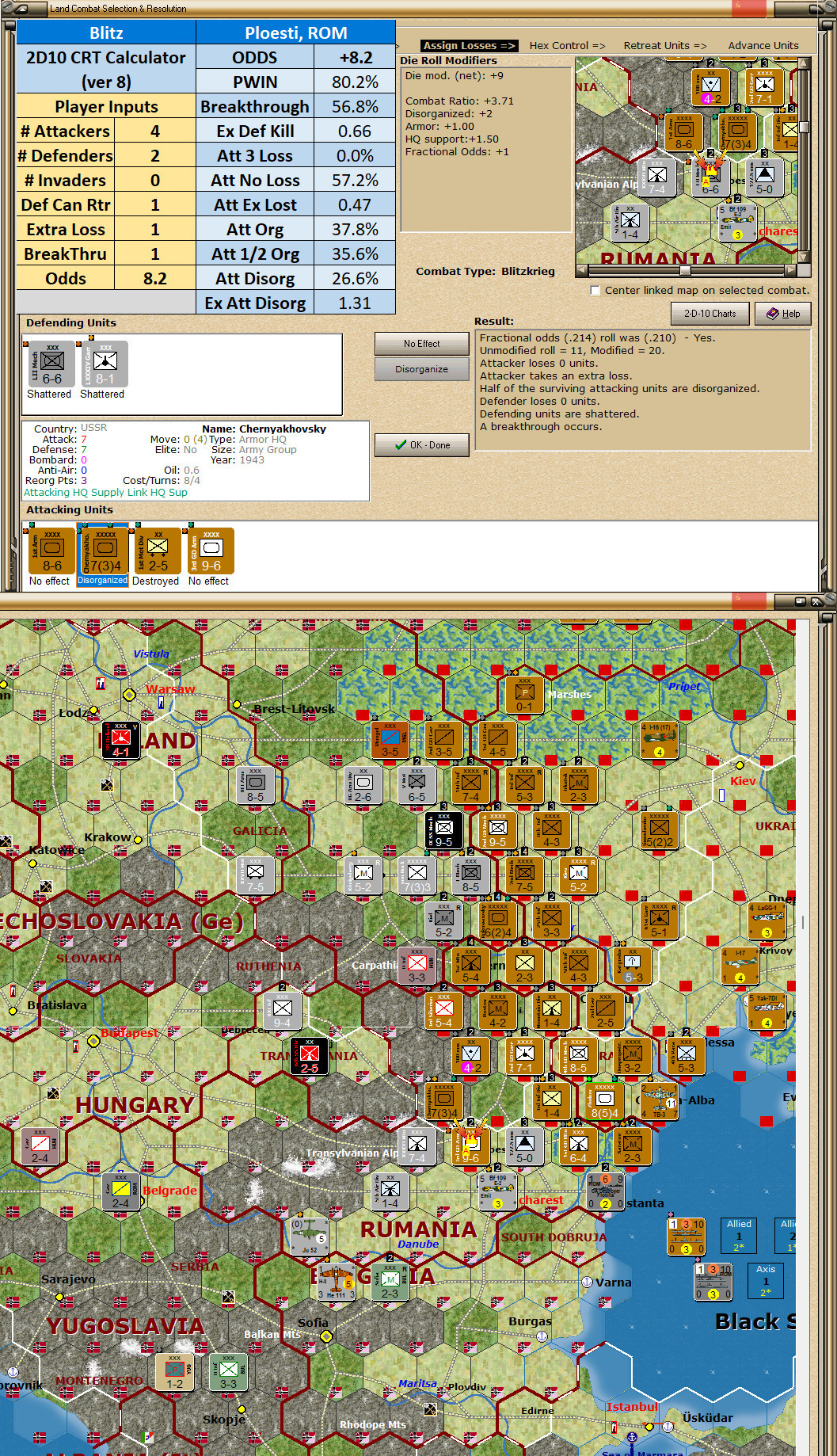Click the Axis 1 2* convoy marker
The image size is (837, 1456).
point(766,1280)
